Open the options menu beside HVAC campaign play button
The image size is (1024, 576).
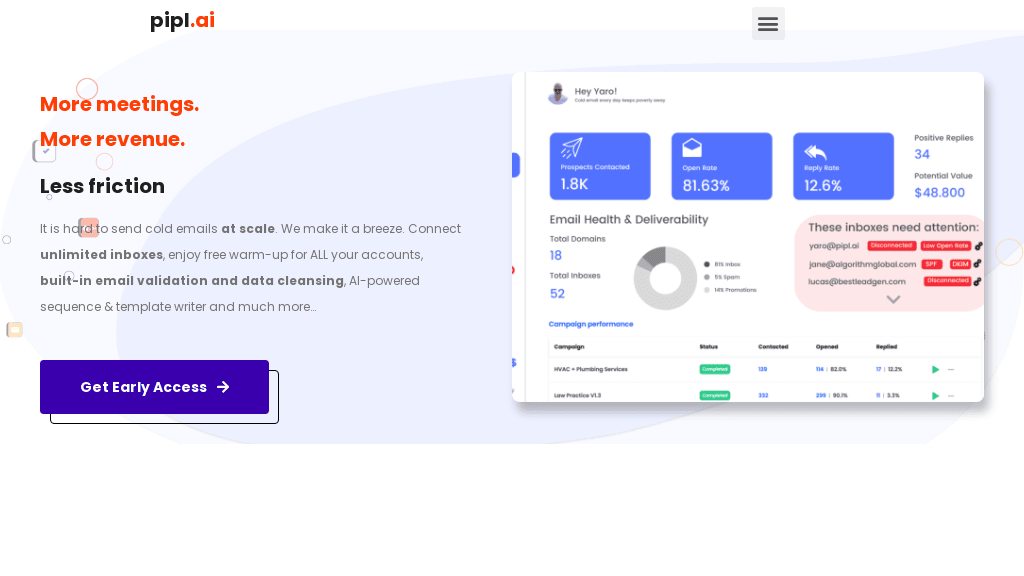click(x=951, y=369)
